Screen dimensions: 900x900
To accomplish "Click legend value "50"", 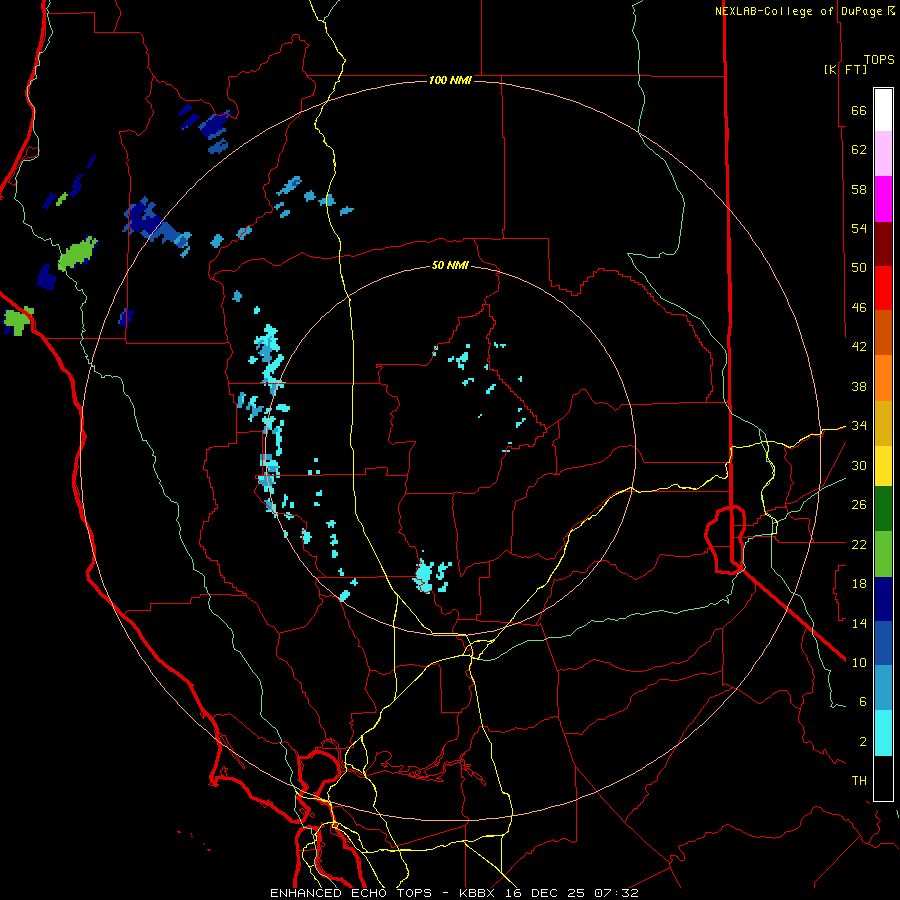I will point(859,267).
